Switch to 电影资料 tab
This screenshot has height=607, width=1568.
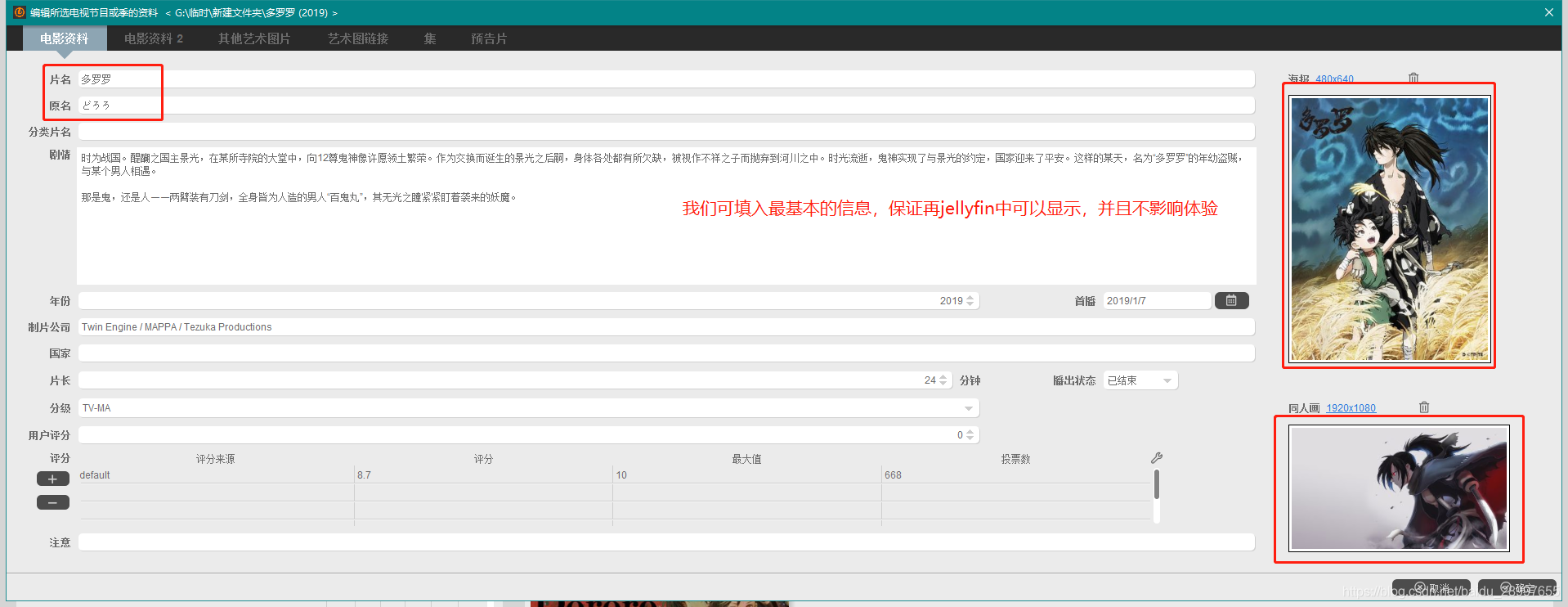click(x=65, y=38)
